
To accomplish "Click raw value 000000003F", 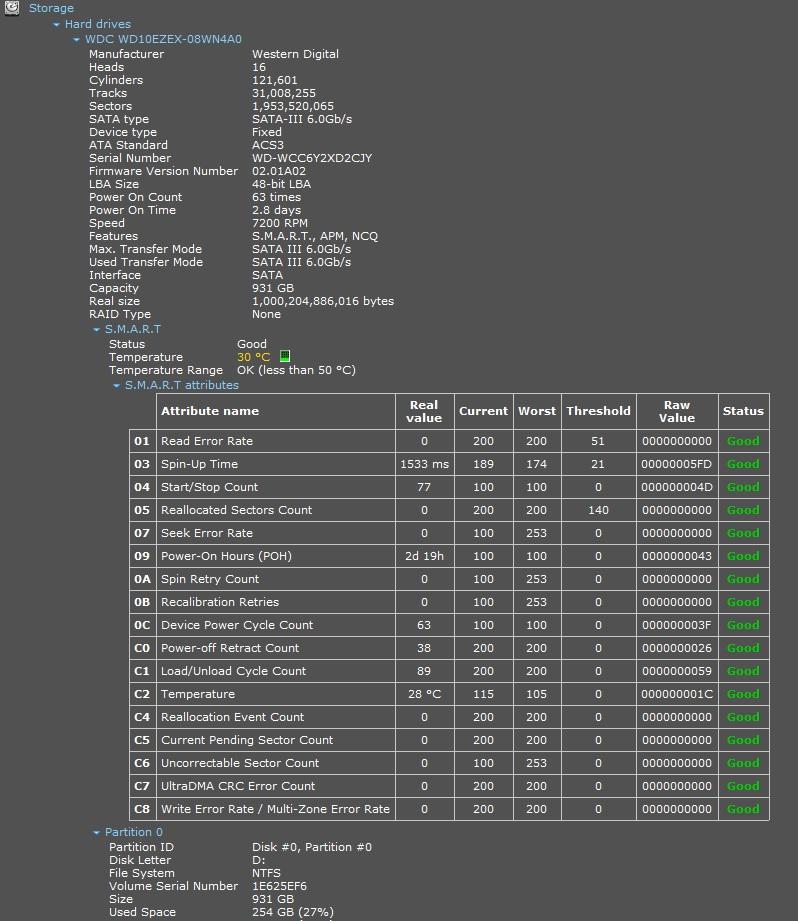I will pos(676,625).
